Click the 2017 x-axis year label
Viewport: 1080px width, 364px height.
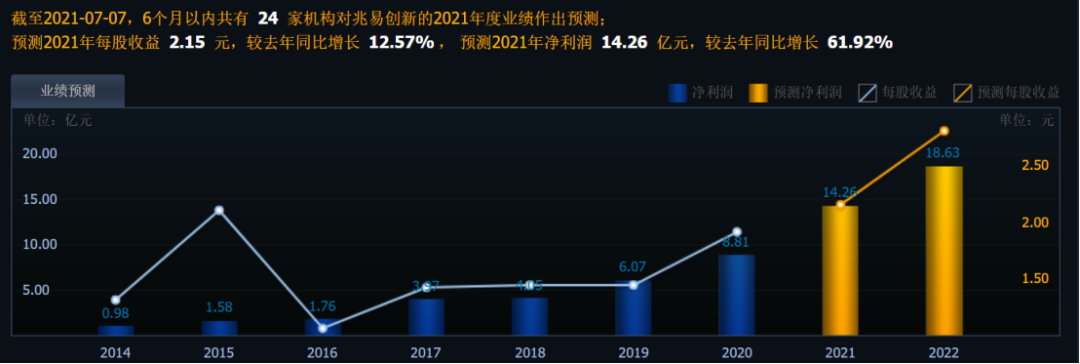[x=426, y=353]
